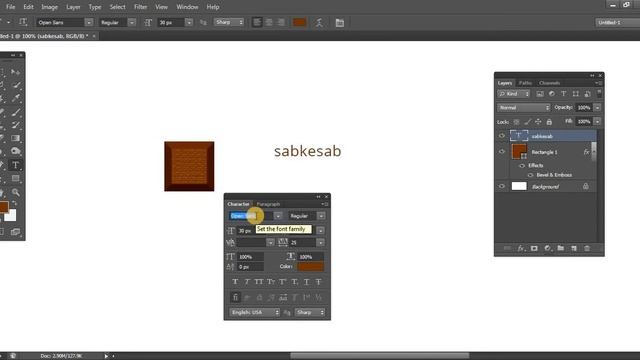Click the Create warped text icon
The width and height of the screenshot is (640, 360).
pos(319,23)
